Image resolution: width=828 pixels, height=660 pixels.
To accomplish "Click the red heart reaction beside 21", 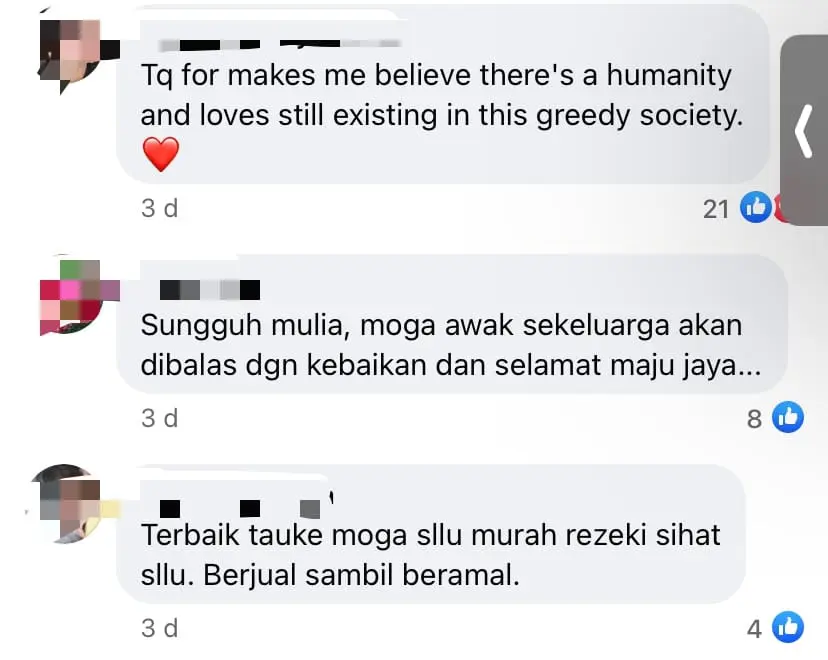I will (777, 208).
